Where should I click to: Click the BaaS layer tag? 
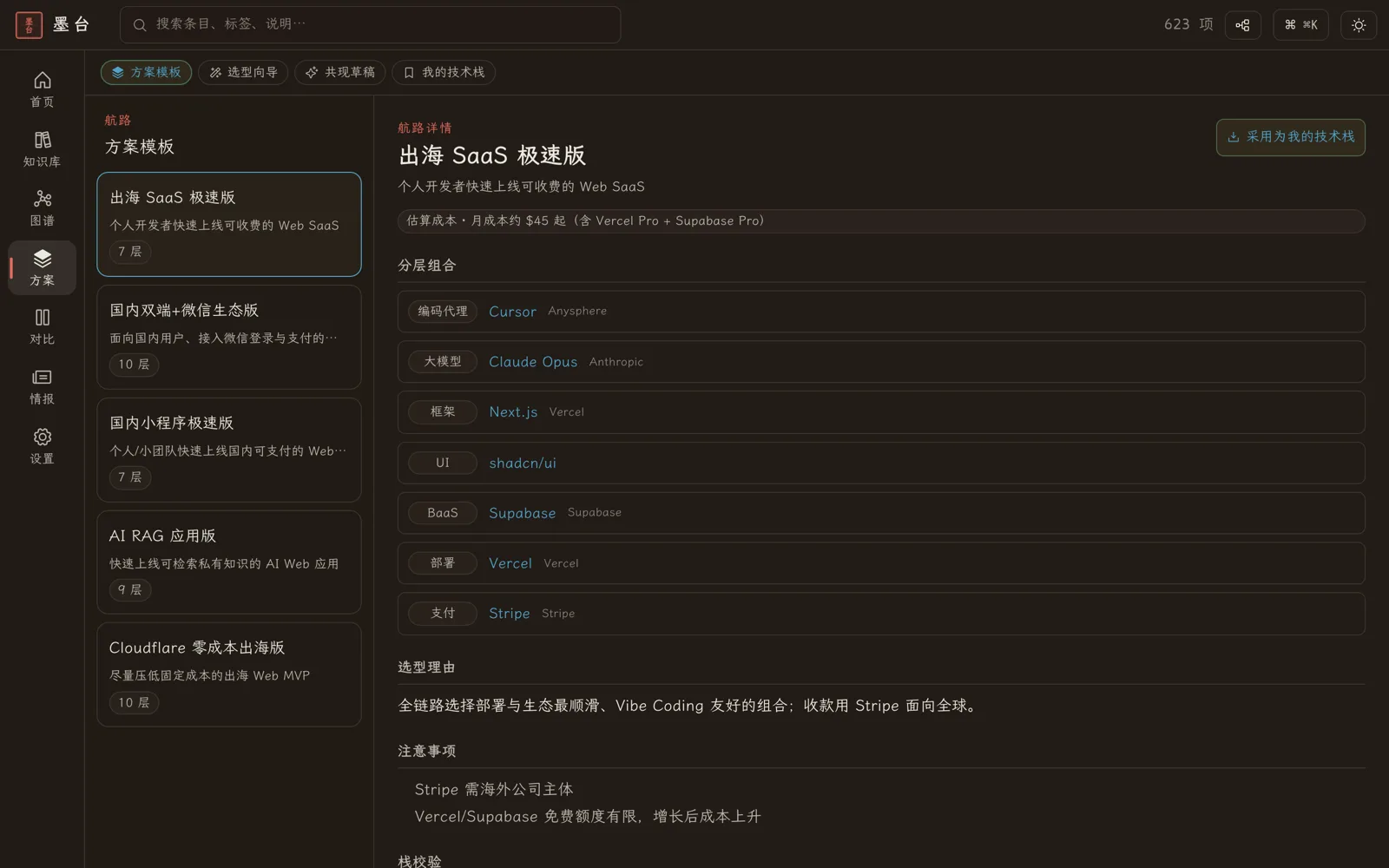[443, 513]
